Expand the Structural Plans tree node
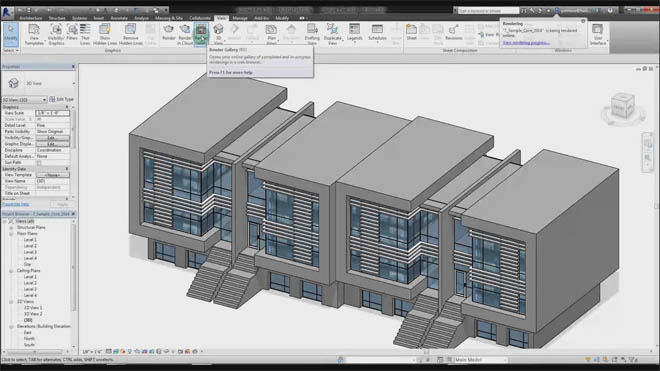660x371 pixels. (x=11, y=227)
